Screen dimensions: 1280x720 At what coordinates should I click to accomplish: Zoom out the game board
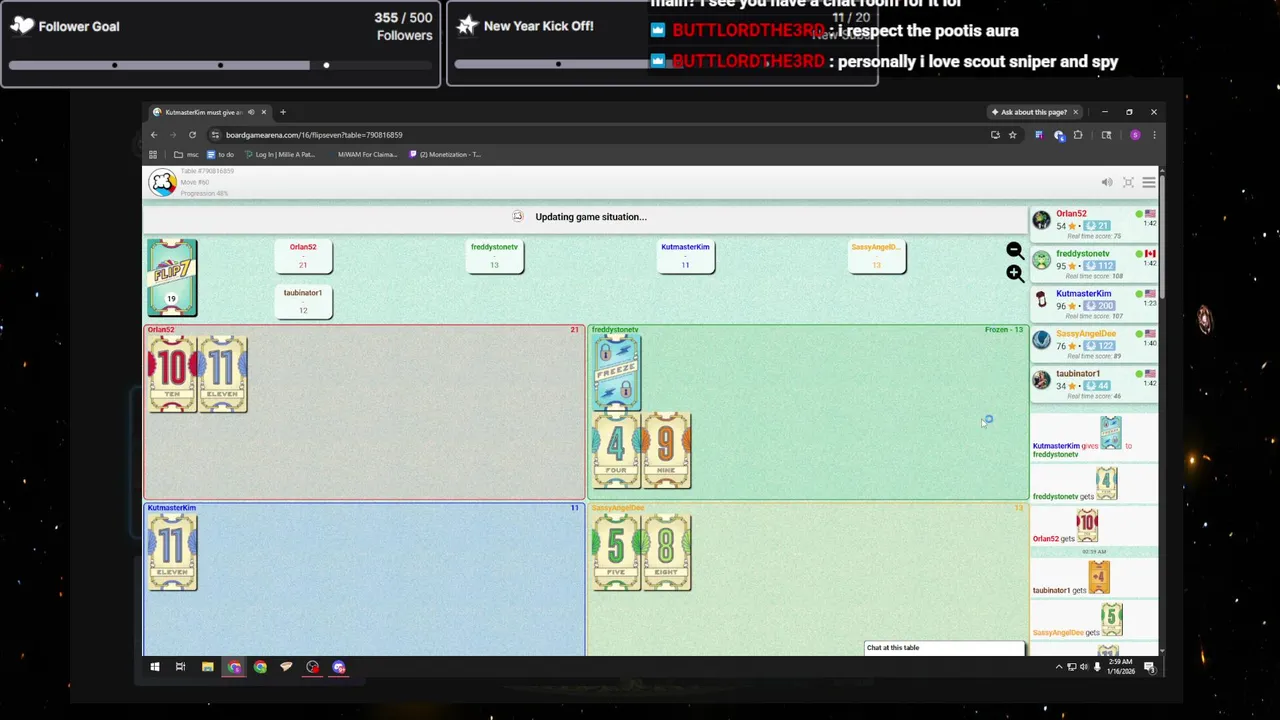[x=1014, y=251]
